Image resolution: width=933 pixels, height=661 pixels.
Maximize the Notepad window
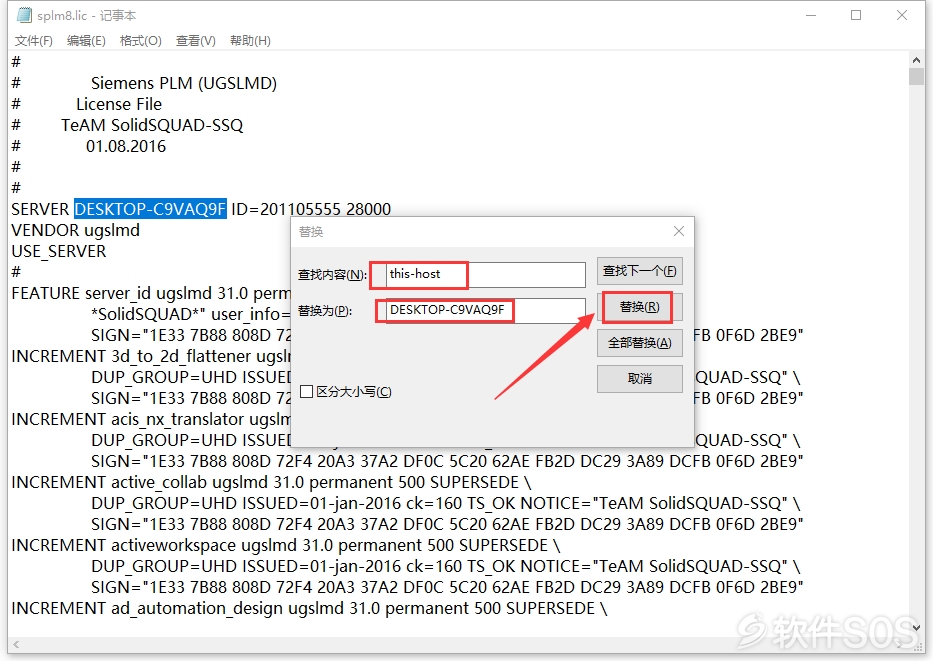(856, 15)
